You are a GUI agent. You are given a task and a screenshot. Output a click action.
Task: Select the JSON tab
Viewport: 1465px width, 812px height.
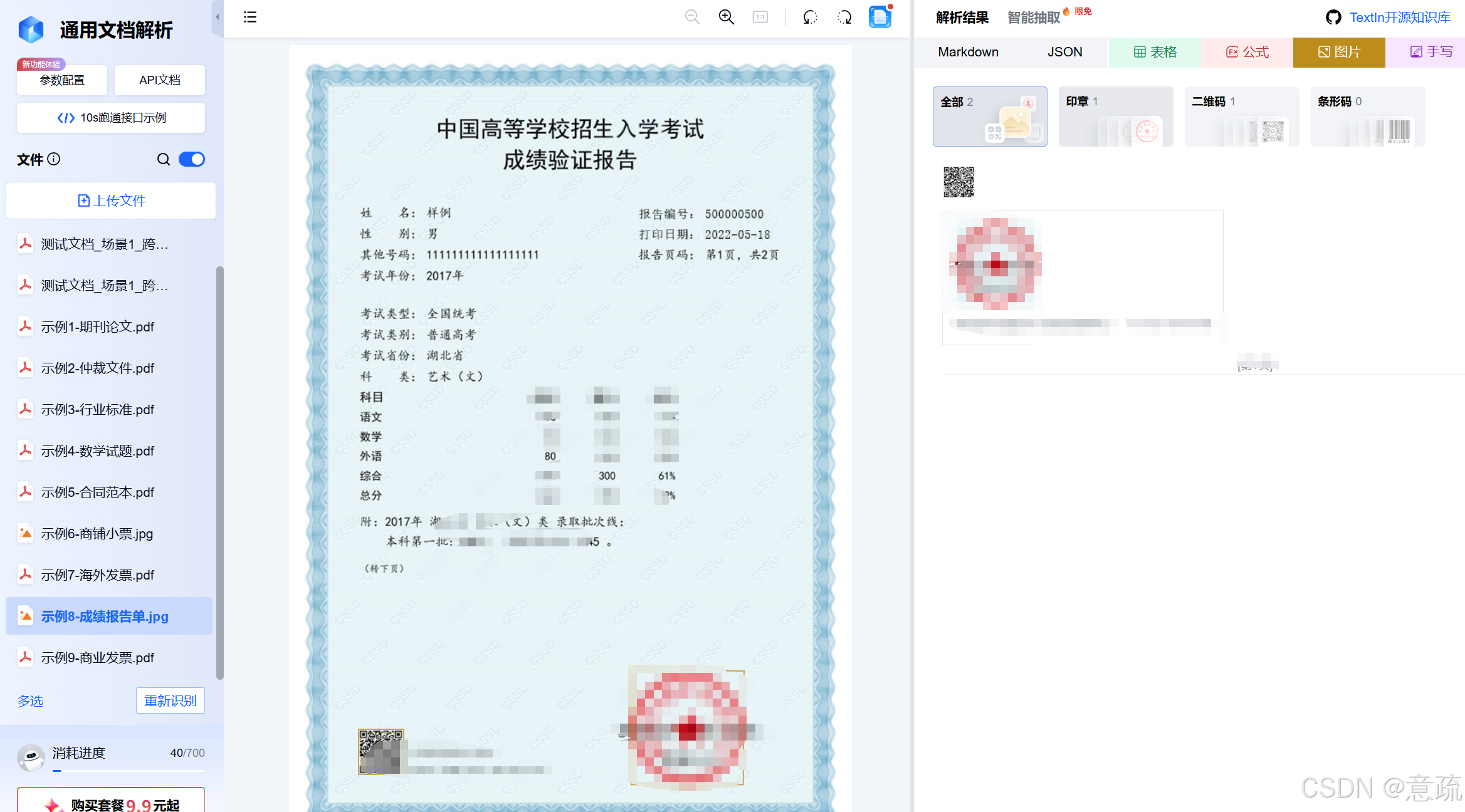coord(1064,52)
